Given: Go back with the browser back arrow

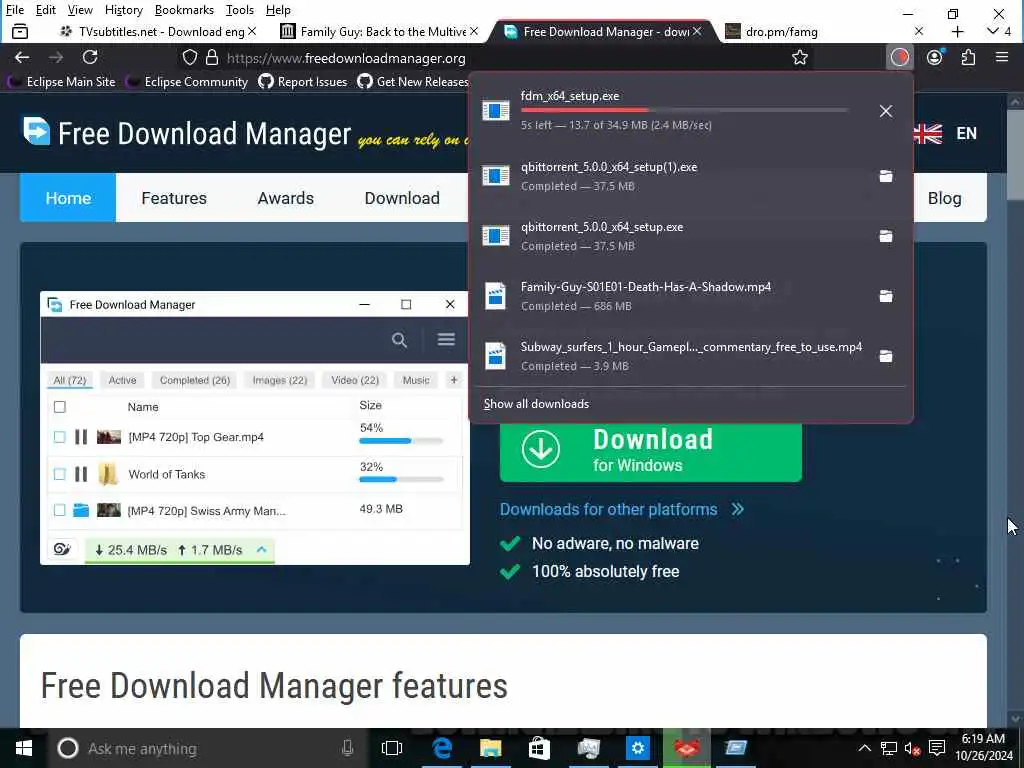Looking at the screenshot, I should 22,57.
